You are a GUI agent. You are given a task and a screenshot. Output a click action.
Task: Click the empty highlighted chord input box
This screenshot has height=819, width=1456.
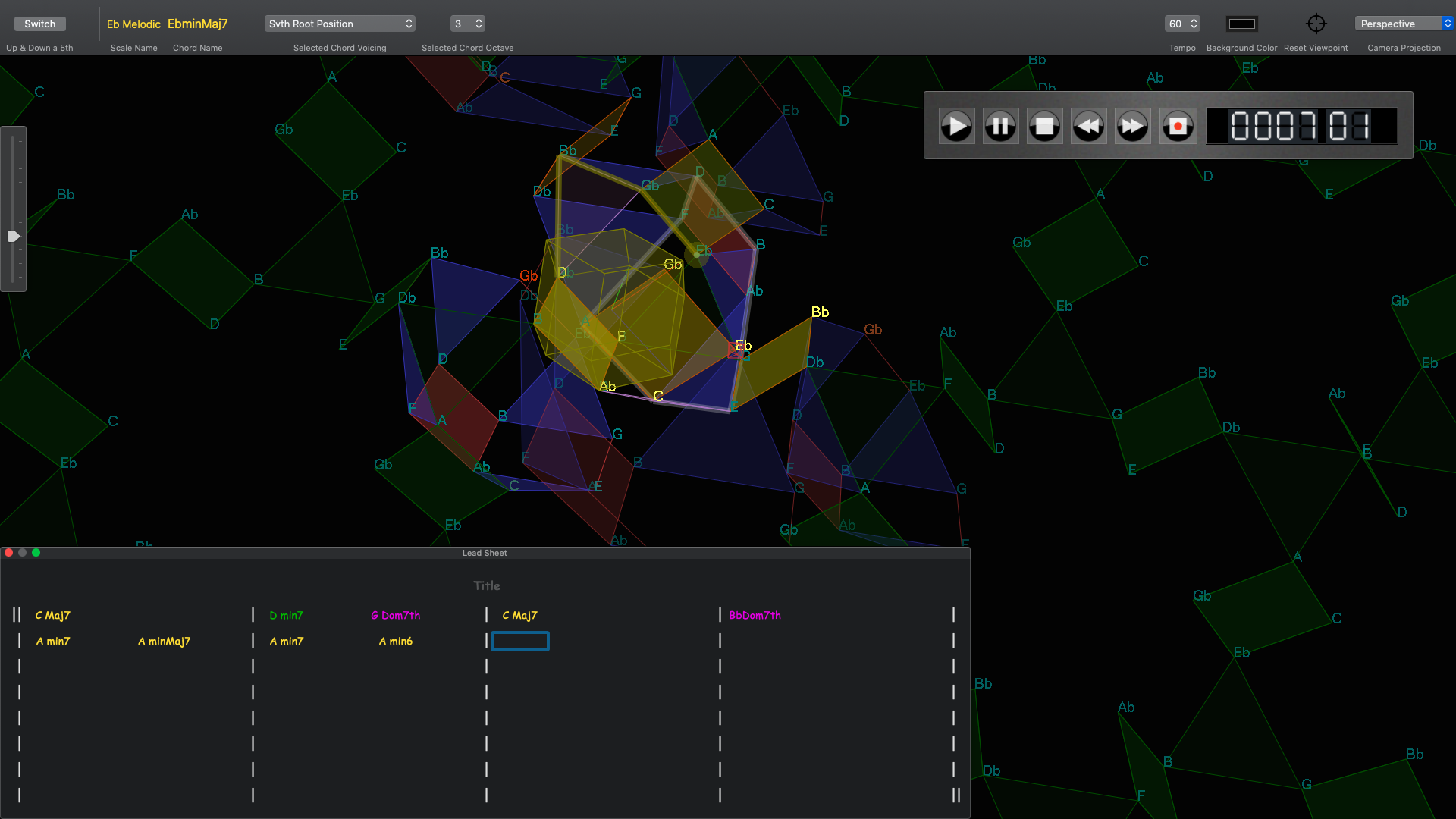pos(520,642)
